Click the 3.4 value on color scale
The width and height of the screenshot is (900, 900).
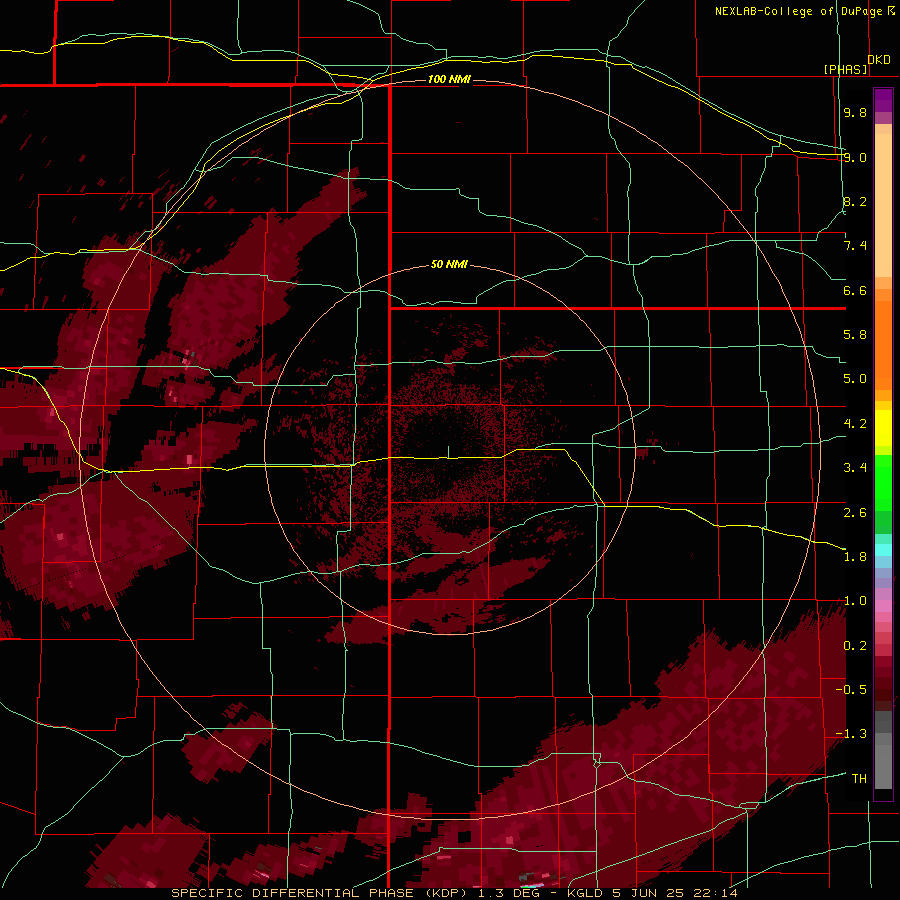tap(855, 468)
